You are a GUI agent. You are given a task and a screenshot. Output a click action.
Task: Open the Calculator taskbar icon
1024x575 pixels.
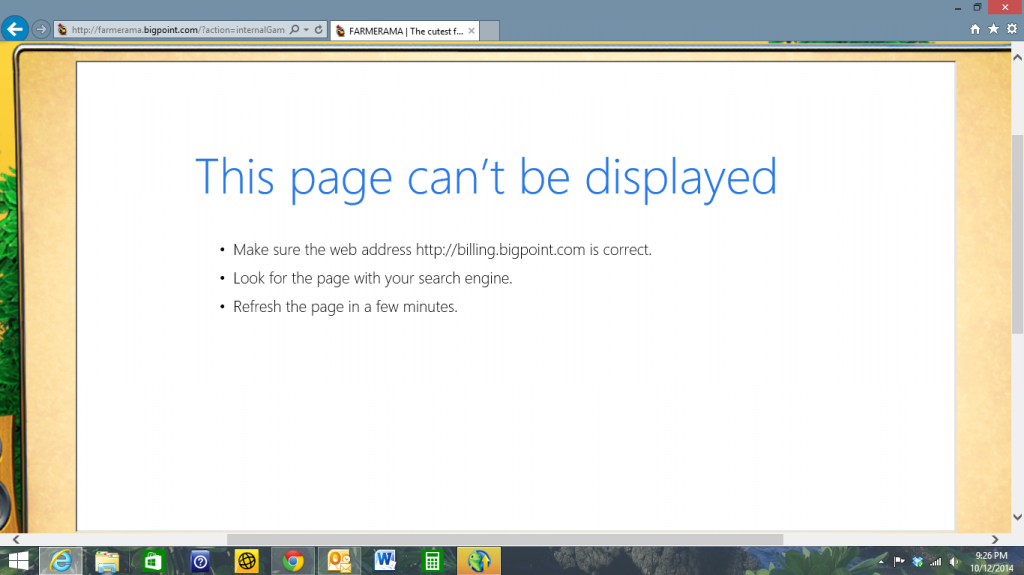tap(432, 561)
